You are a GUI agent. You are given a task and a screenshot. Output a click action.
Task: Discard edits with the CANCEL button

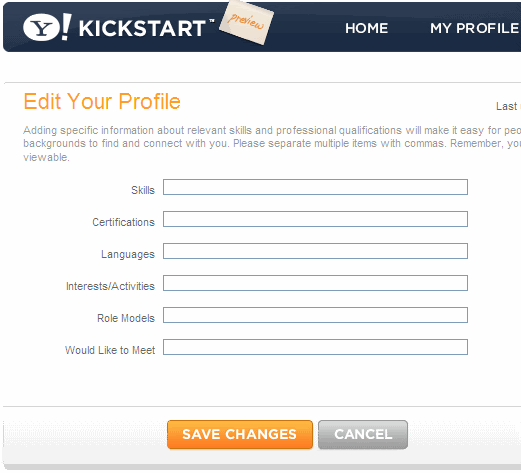[363, 434]
